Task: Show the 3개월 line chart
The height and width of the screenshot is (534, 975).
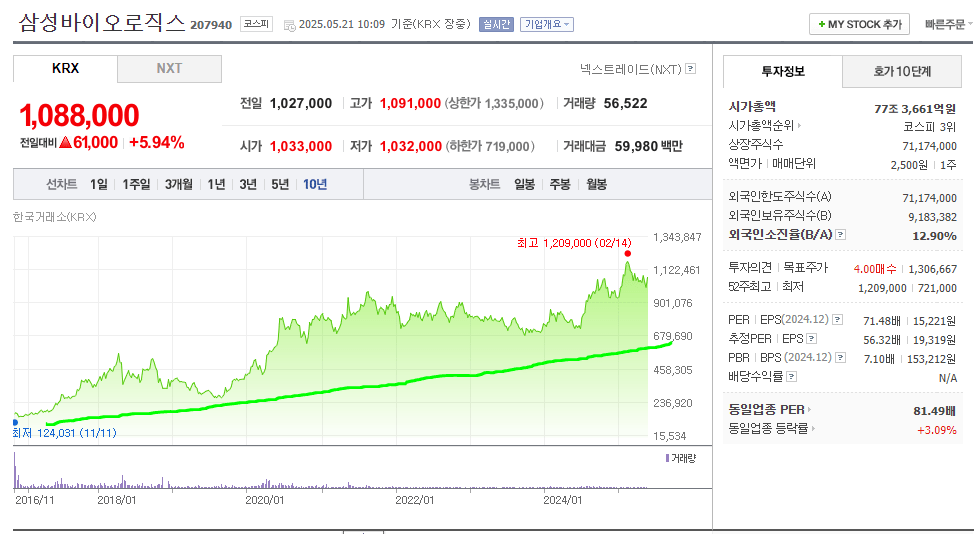Action: tap(178, 185)
